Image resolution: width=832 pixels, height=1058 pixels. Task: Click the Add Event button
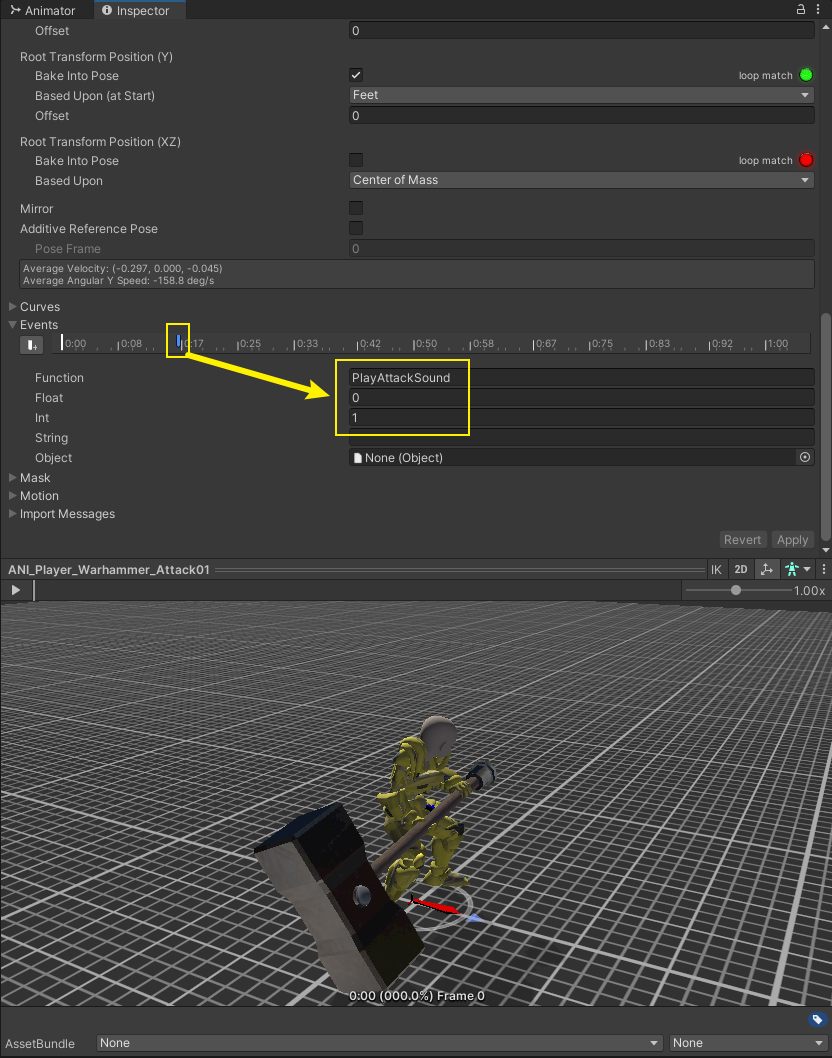pos(33,345)
